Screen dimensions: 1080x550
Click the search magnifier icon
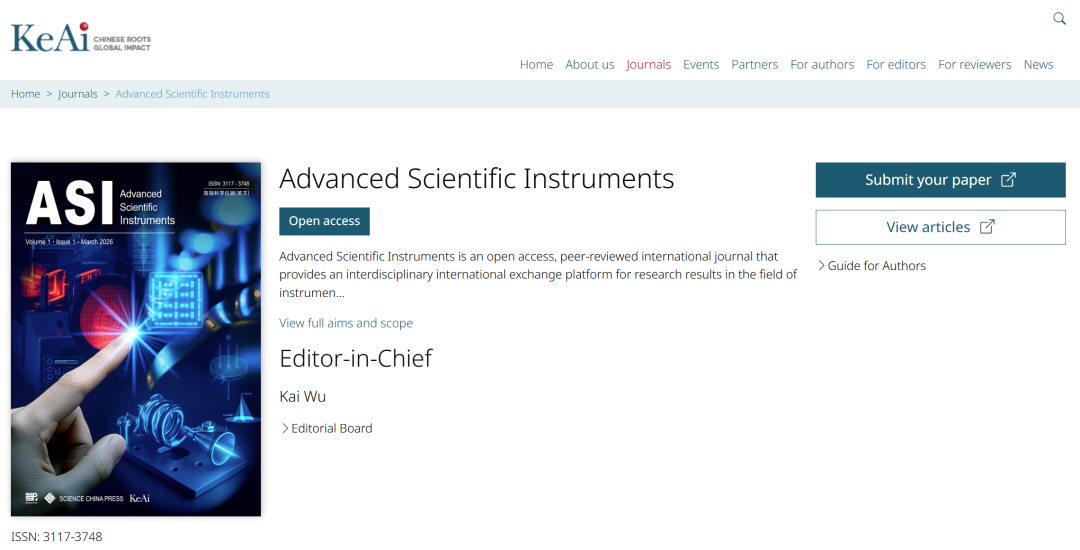(x=1060, y=18)
